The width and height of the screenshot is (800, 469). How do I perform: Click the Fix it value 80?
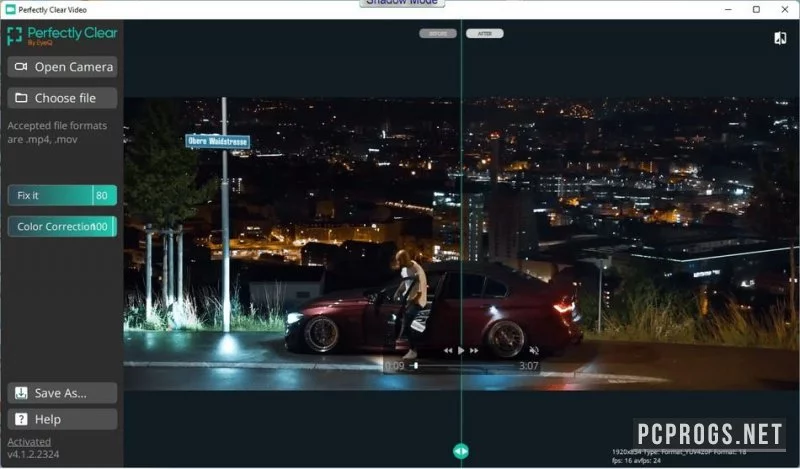[x=102, y=195]
